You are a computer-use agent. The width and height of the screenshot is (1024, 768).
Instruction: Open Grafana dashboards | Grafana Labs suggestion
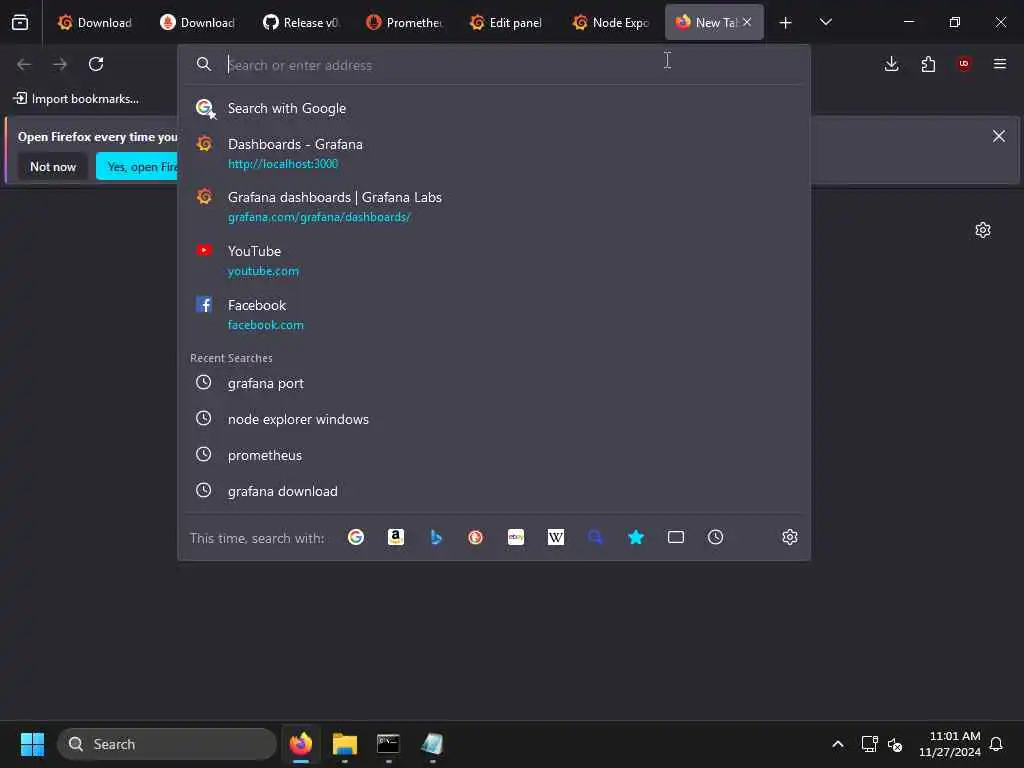[x=494, y=206]
